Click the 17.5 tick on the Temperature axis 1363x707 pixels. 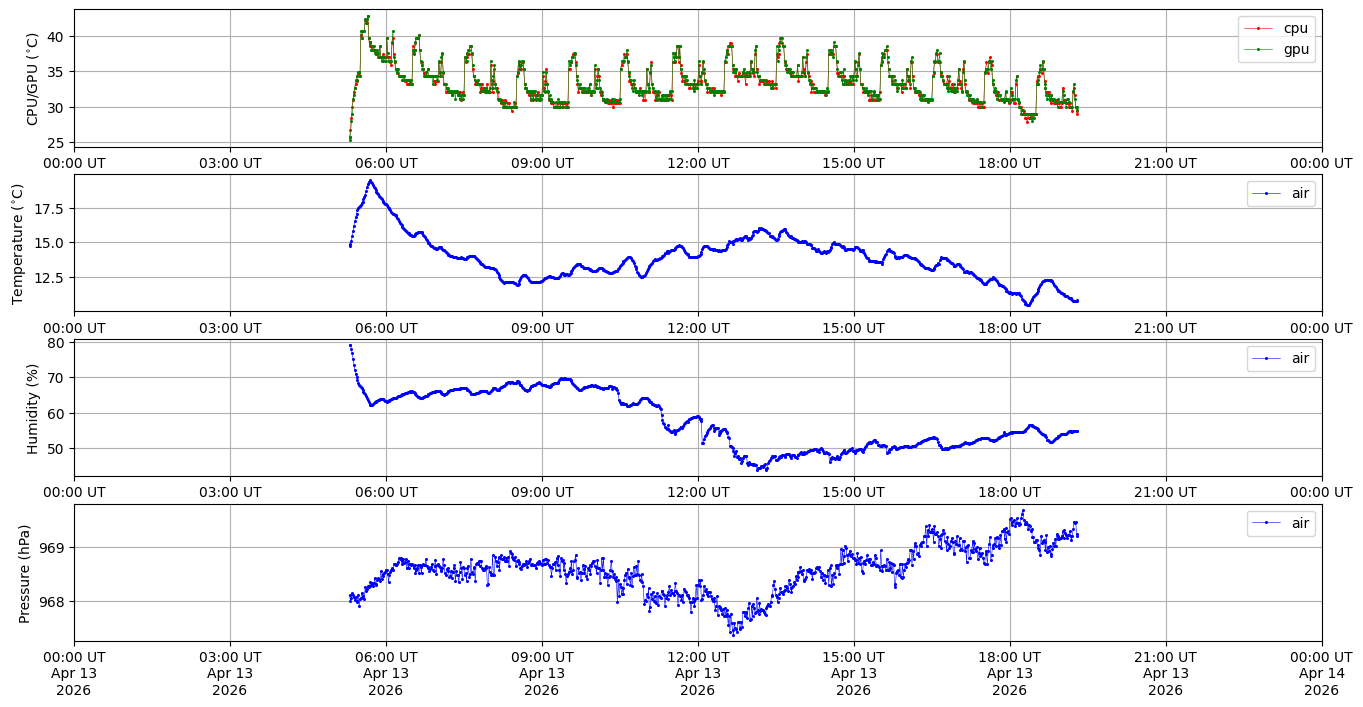(x=48, y=209)
